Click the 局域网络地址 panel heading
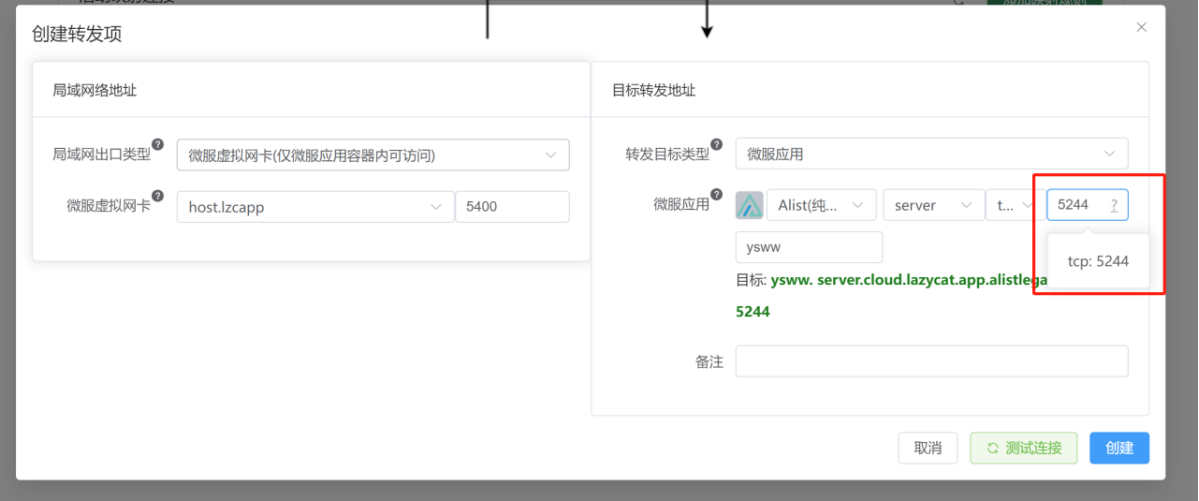This screenshot has height=501, width=1199. [x=94, y=90]
